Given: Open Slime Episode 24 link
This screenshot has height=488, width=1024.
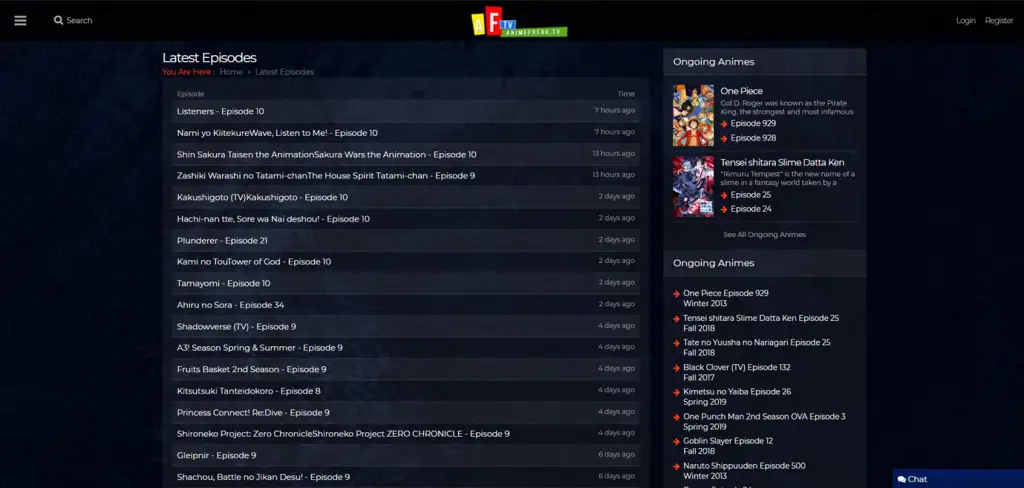Looking at the screenshot, I should pos(750,209).
